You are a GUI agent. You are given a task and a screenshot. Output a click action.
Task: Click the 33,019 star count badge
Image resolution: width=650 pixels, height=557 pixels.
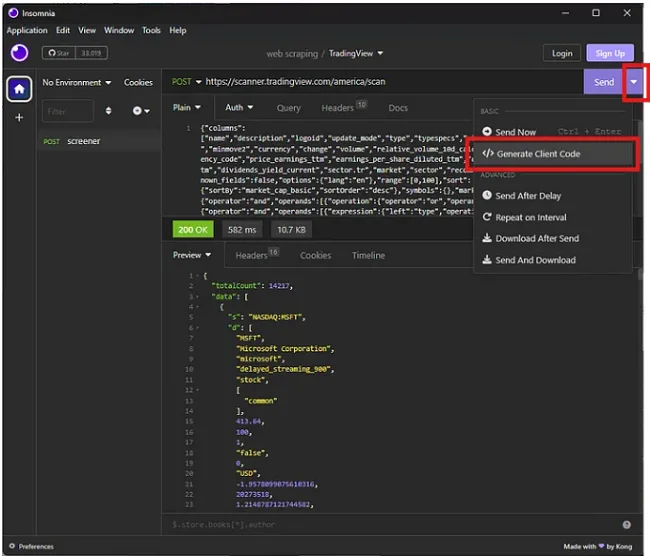(91, 53)
